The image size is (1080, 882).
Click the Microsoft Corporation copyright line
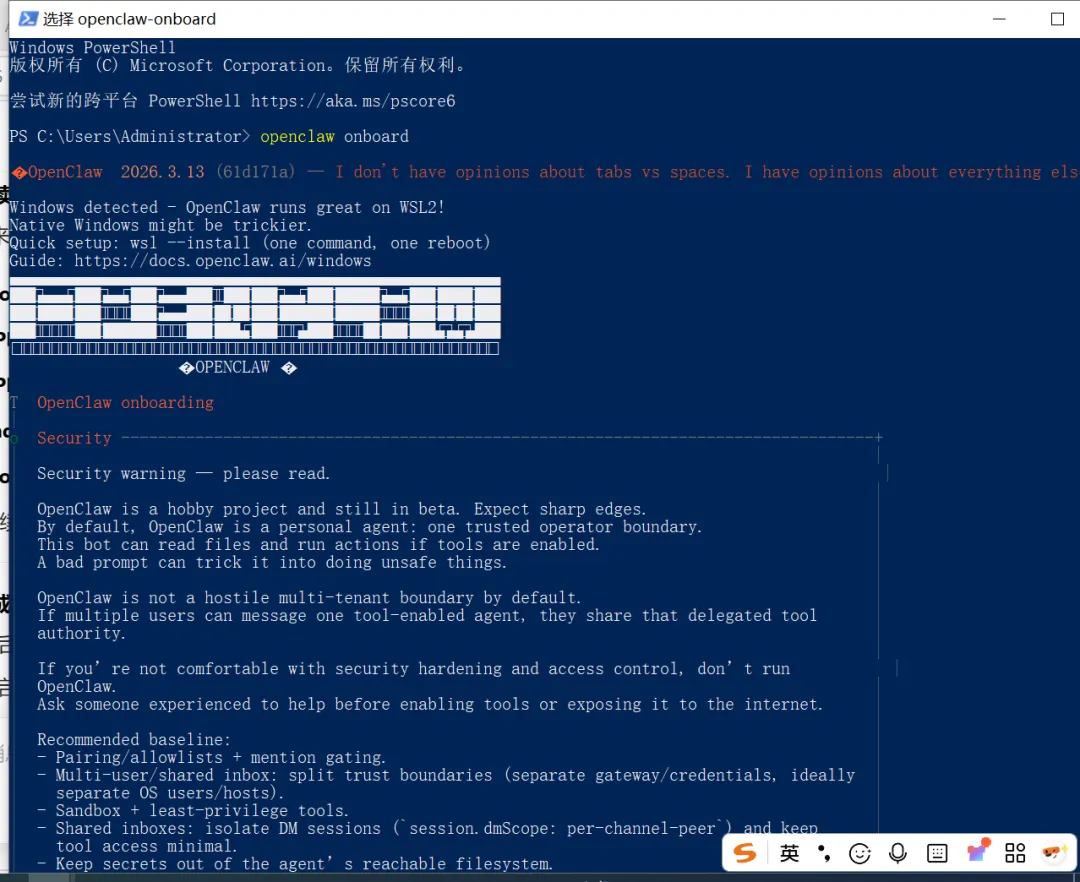pyautogui.click(x=238, y=65)
